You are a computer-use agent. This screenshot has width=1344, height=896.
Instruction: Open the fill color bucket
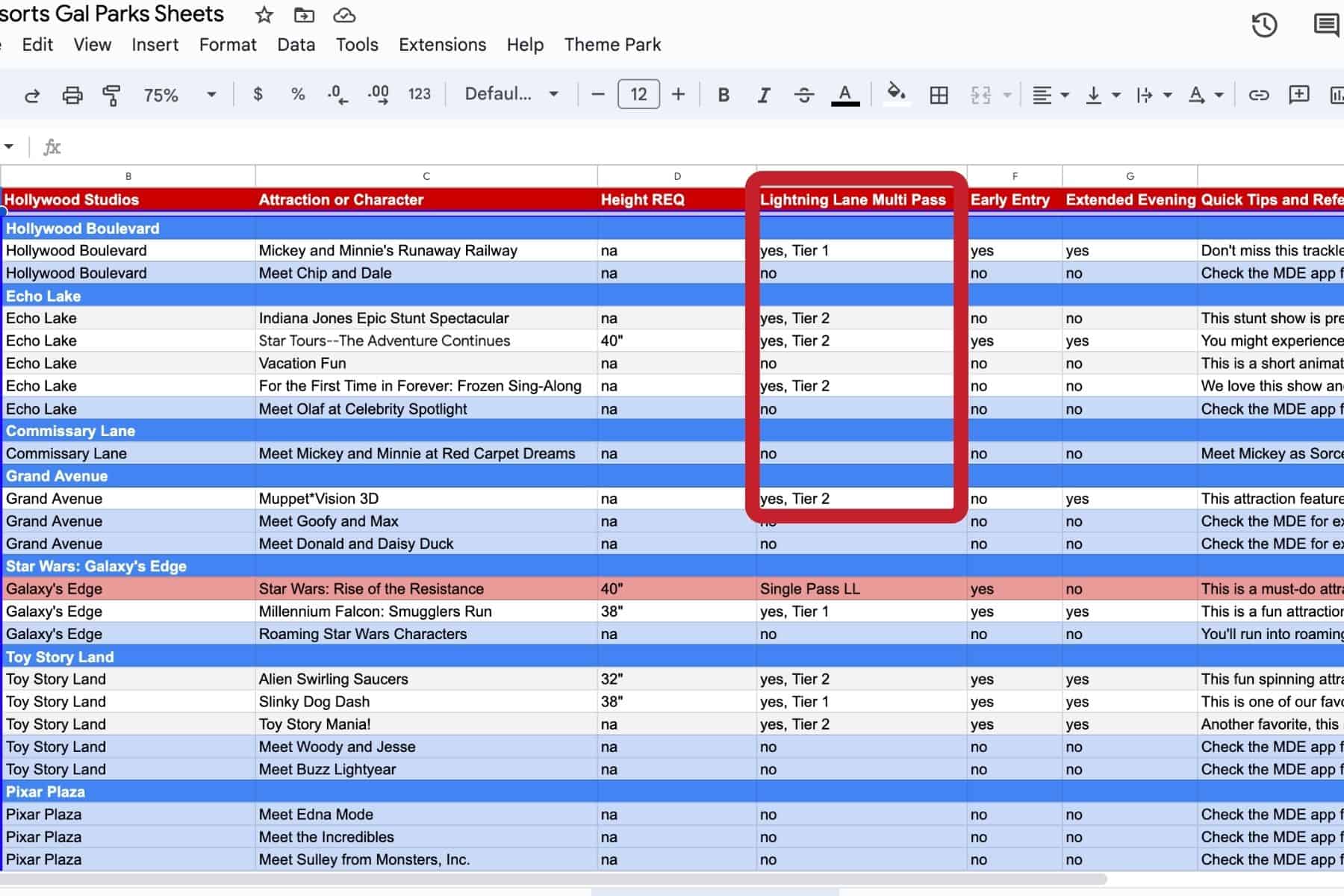[x=896, y=94]
